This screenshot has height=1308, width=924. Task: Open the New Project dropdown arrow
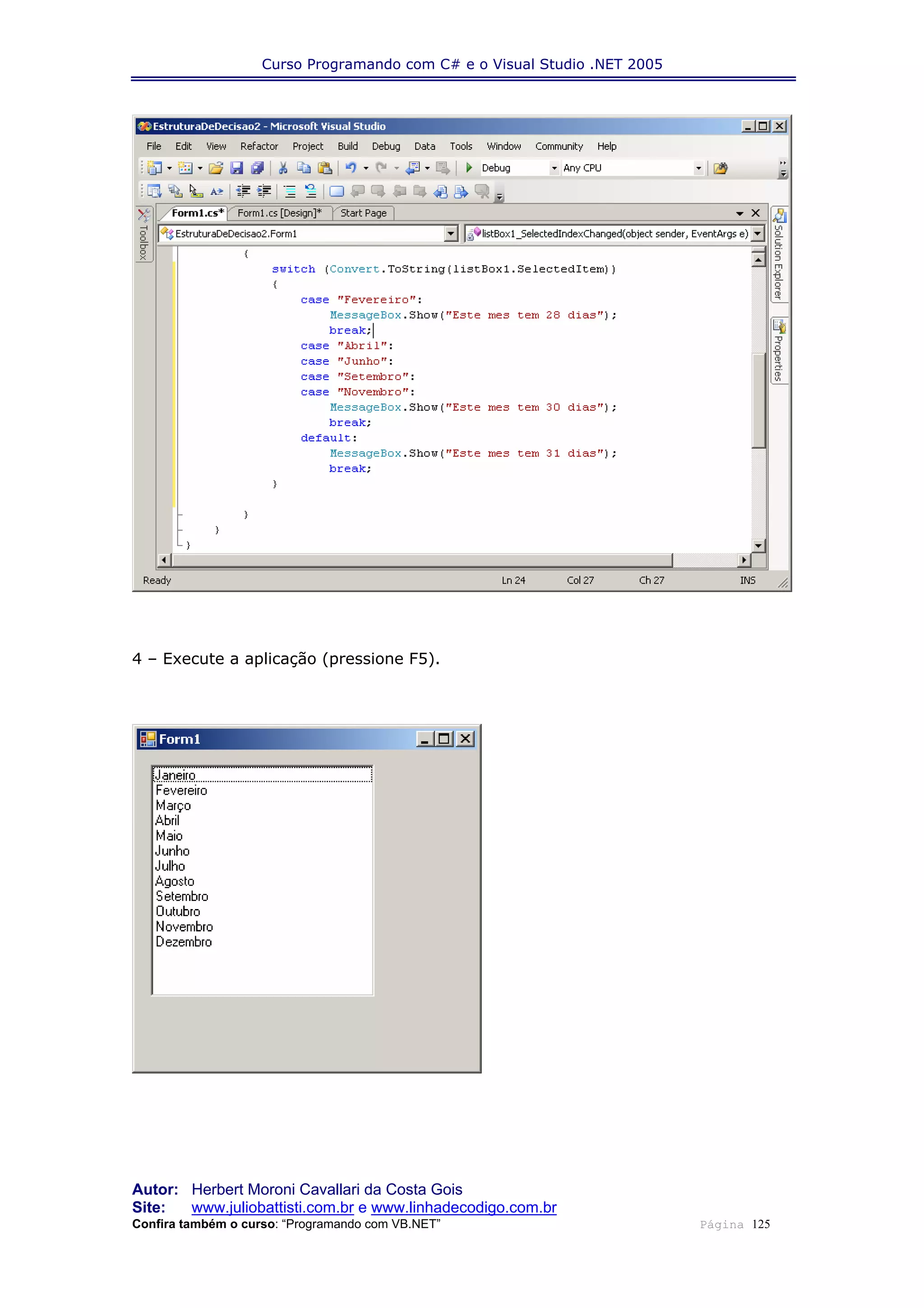tap(169, 169)
